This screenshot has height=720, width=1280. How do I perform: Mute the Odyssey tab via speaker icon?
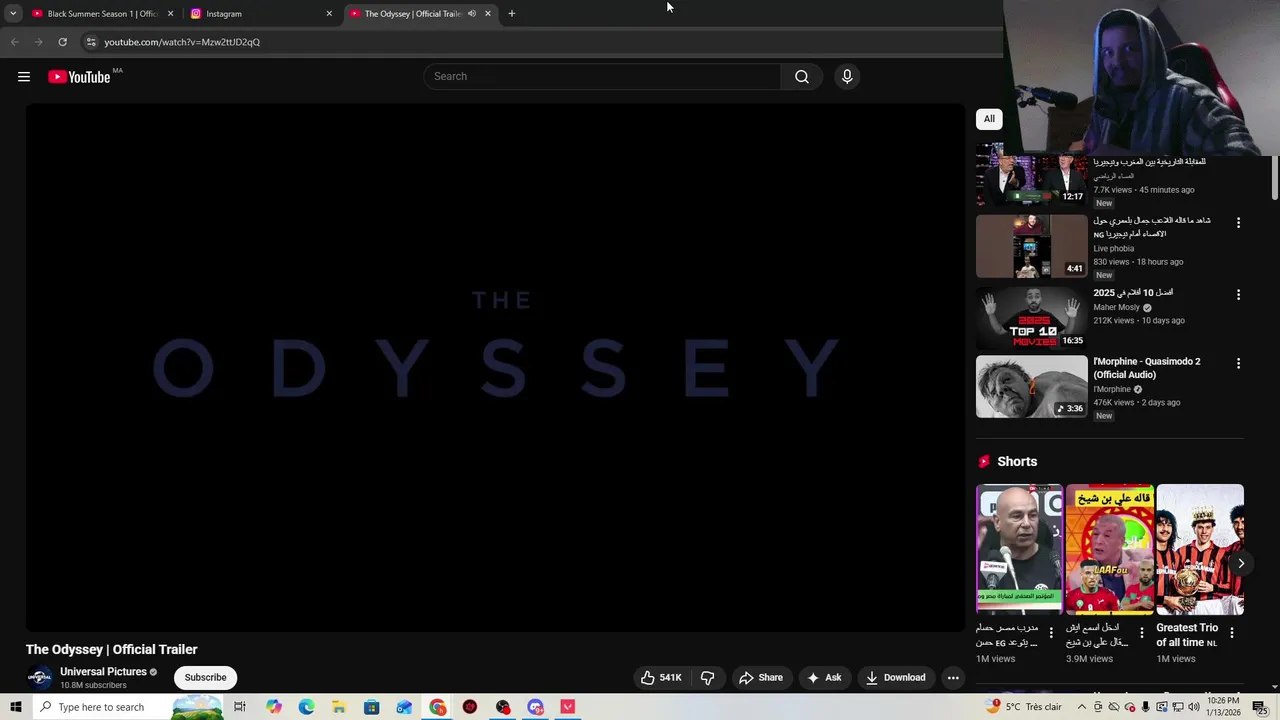tap(471, 14)
